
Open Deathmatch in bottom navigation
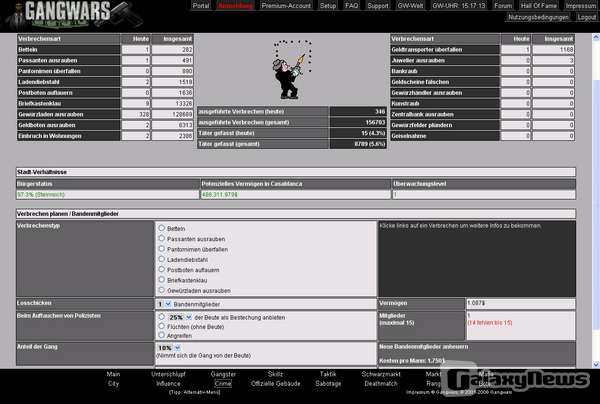[381, 383]
